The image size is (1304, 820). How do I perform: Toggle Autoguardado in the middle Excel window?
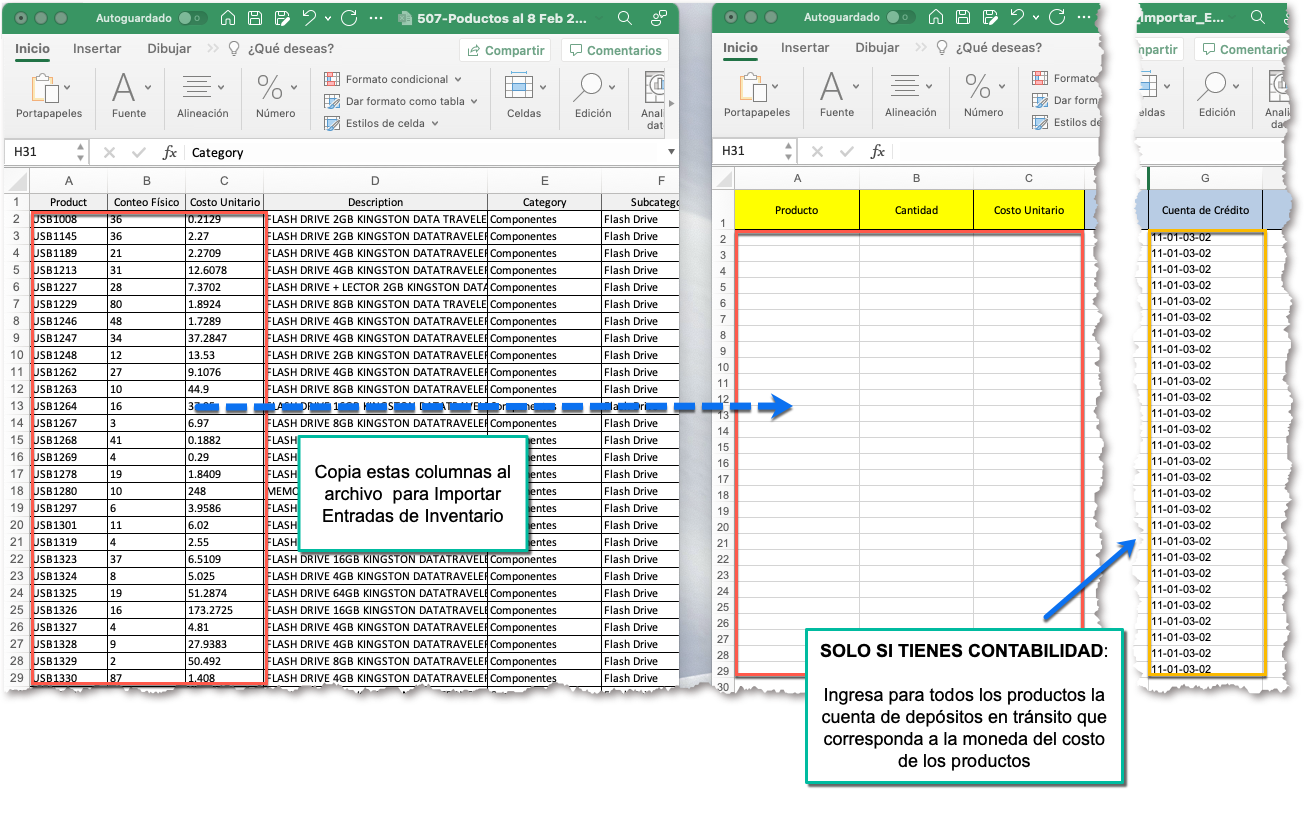point(900,18)
